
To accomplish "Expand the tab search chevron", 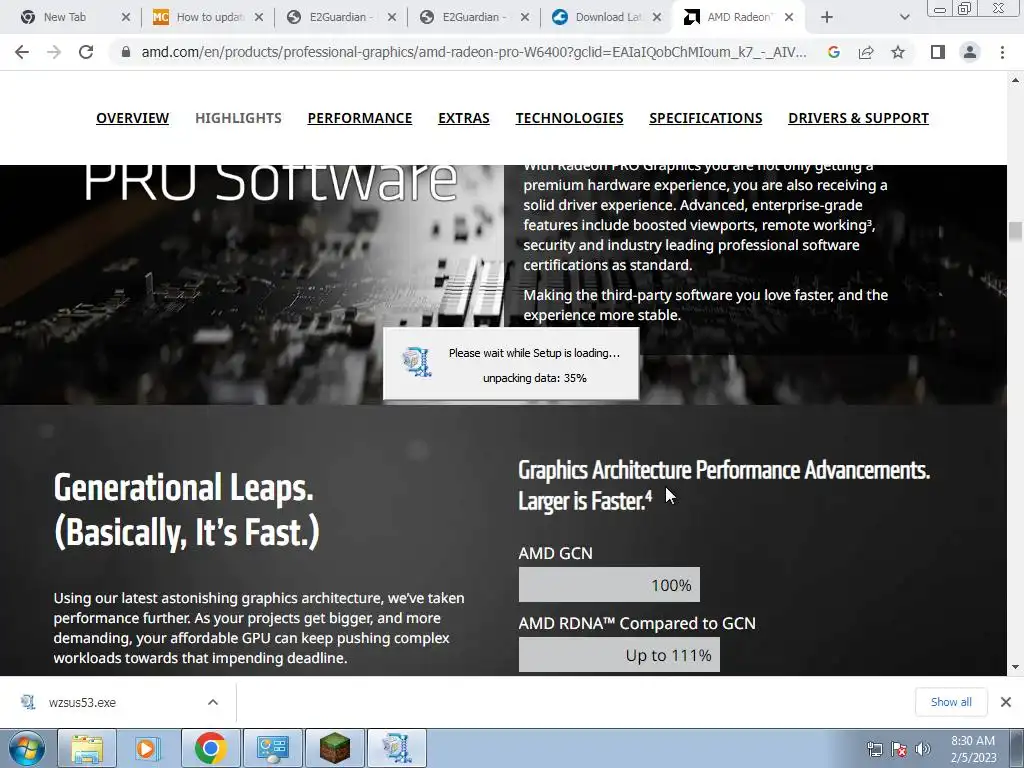I will (904, 17).
